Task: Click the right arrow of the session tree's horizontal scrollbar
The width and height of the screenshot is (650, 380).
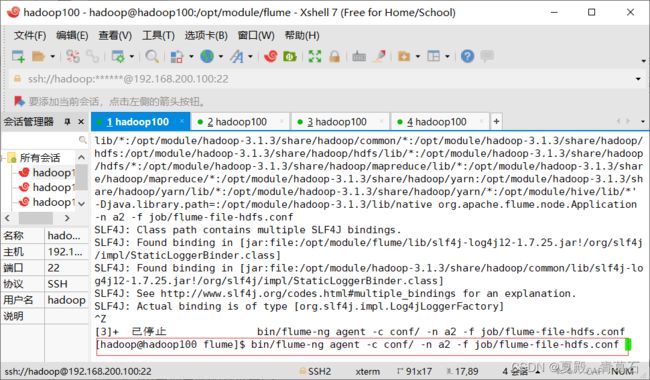Action: (x=67, y=218)
